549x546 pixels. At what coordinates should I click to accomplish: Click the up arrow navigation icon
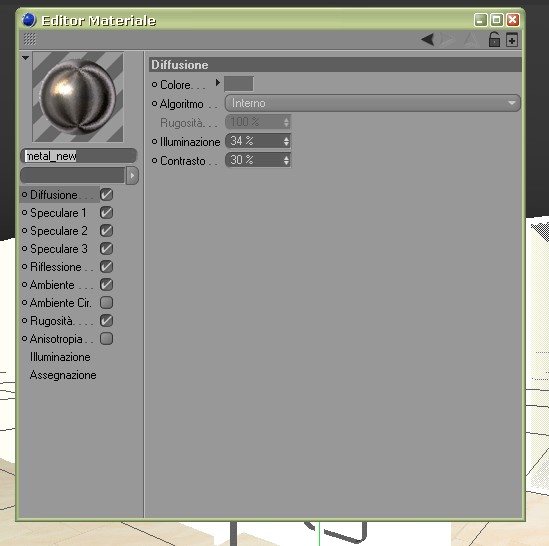[x=471, y=40]
